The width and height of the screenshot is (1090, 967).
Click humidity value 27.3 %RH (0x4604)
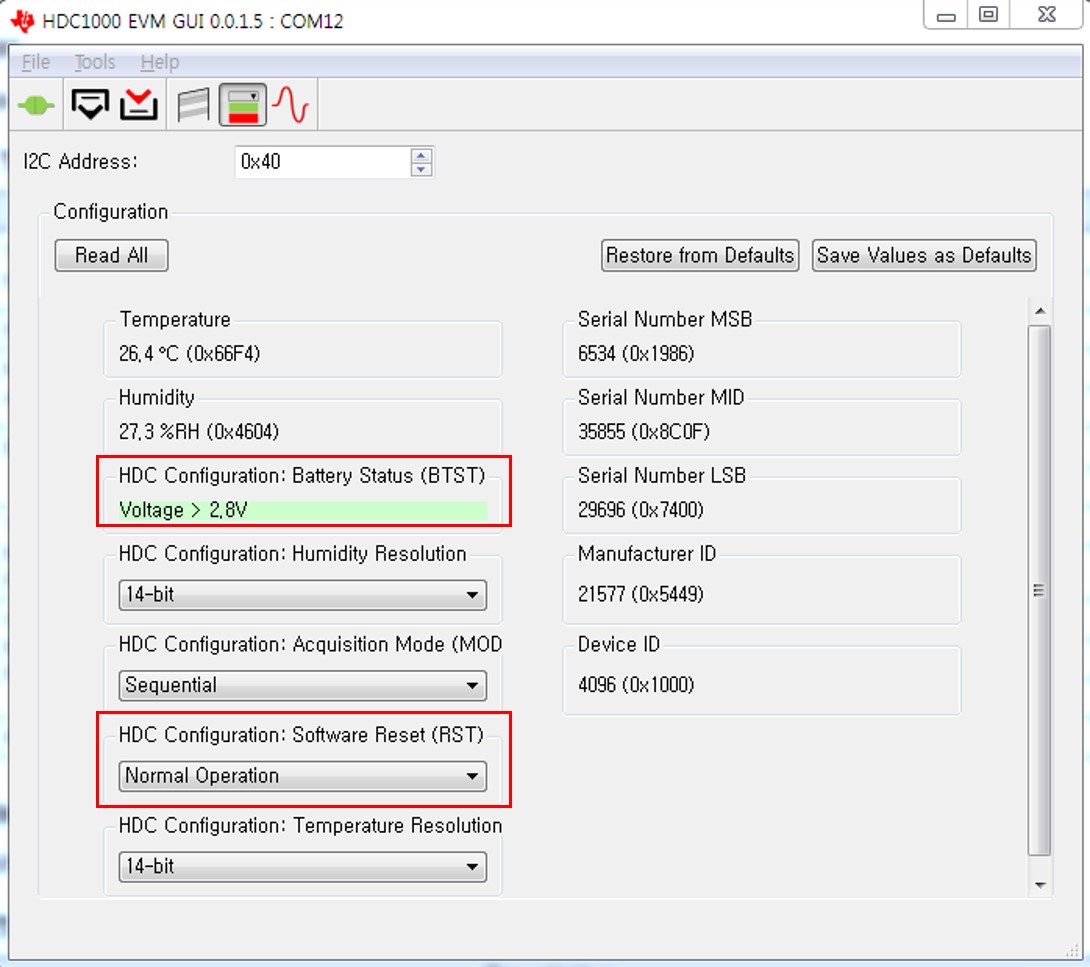(x=199, y=432)
